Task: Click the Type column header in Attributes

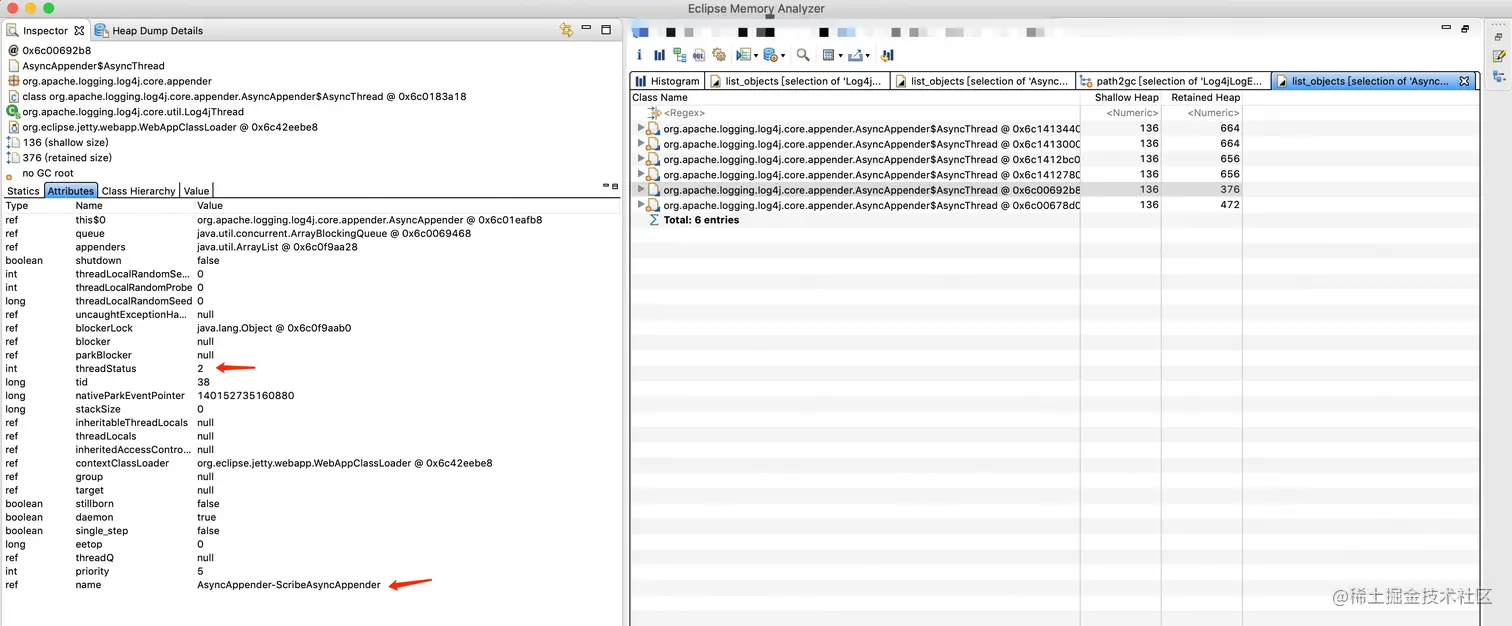Action: coord(17,206)
